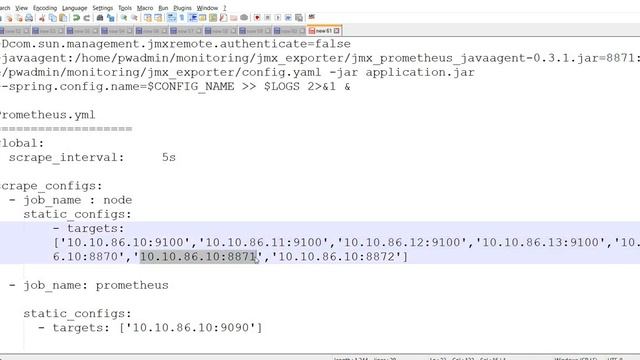Toggle Synchronize Horizontal Scrolling icon
The width and height of the screenshot is (640, 360).
158,18
